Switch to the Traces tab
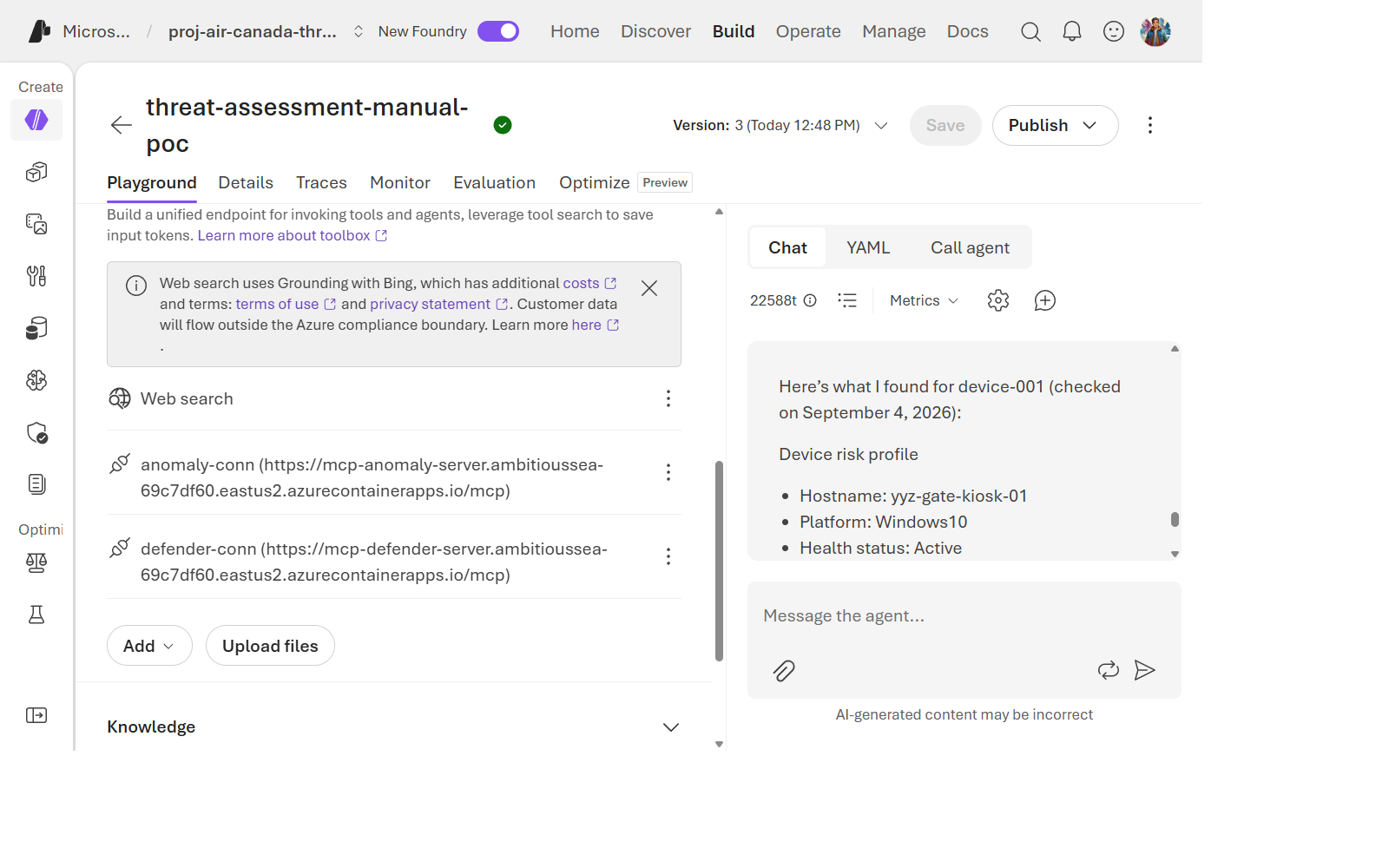1389x868 pixels. [x=321, y=182]
